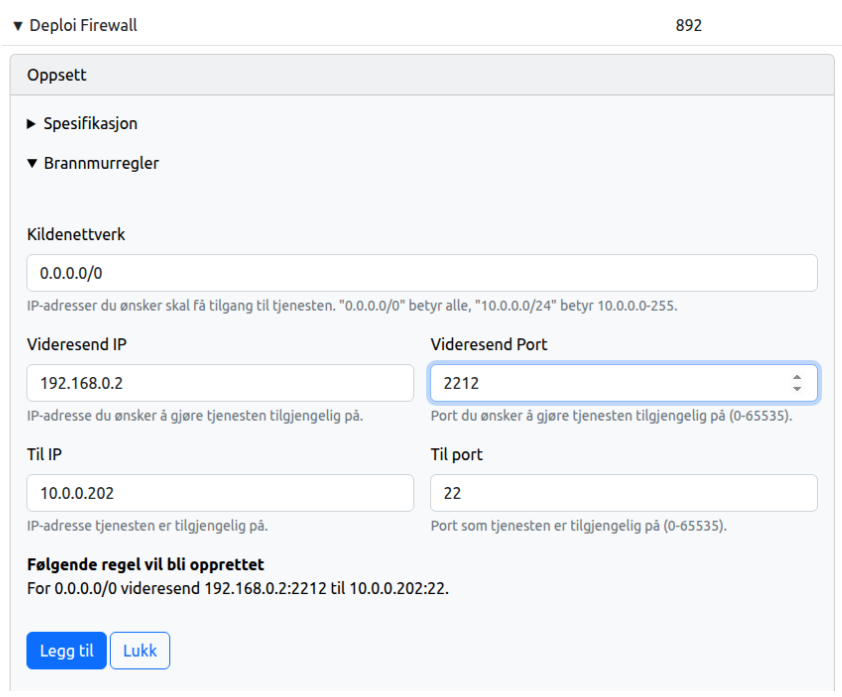
Task: Click the rule summary text line
Action: point(238,589)
